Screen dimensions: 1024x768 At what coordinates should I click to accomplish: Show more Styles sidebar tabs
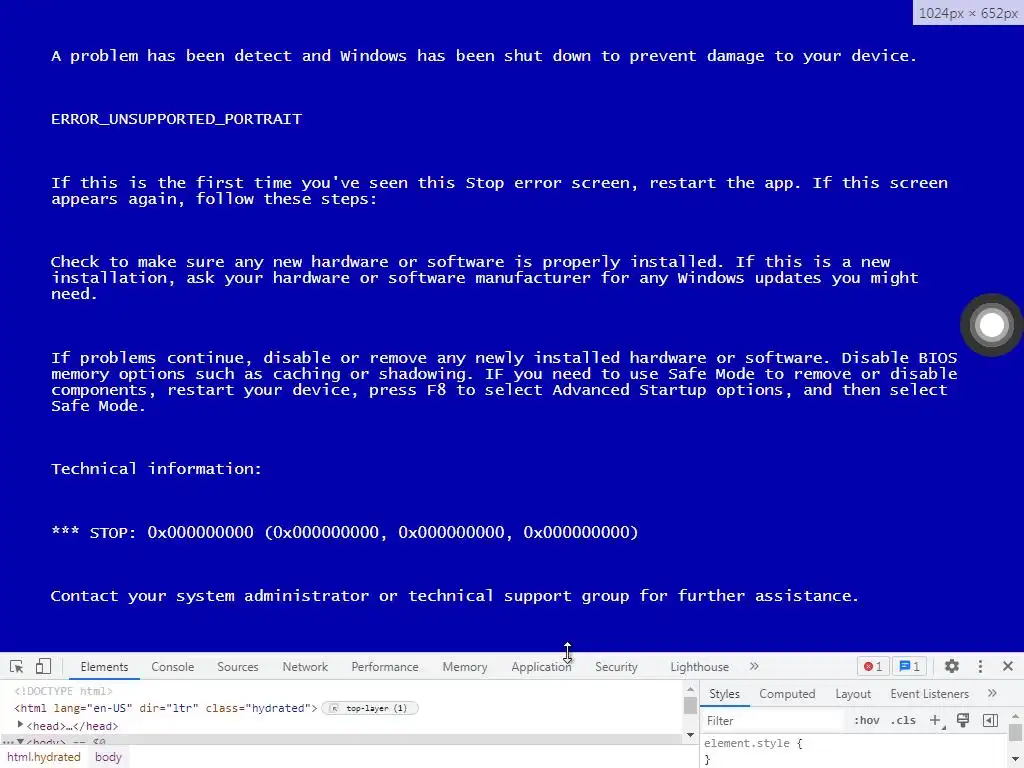pyautogui.click(x=992, y=694)
